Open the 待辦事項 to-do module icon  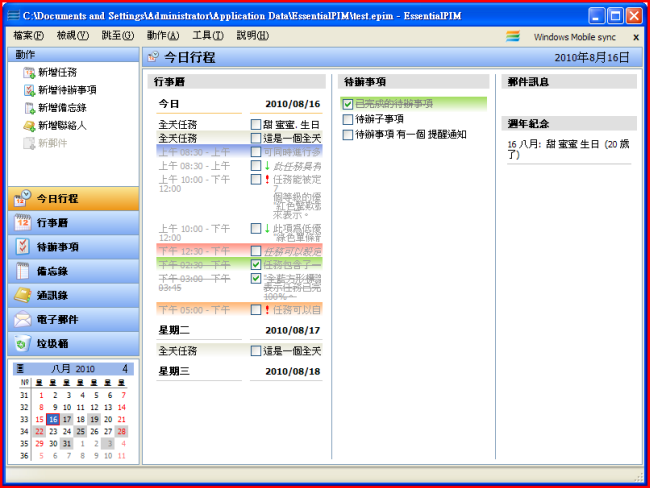(22, 247)
